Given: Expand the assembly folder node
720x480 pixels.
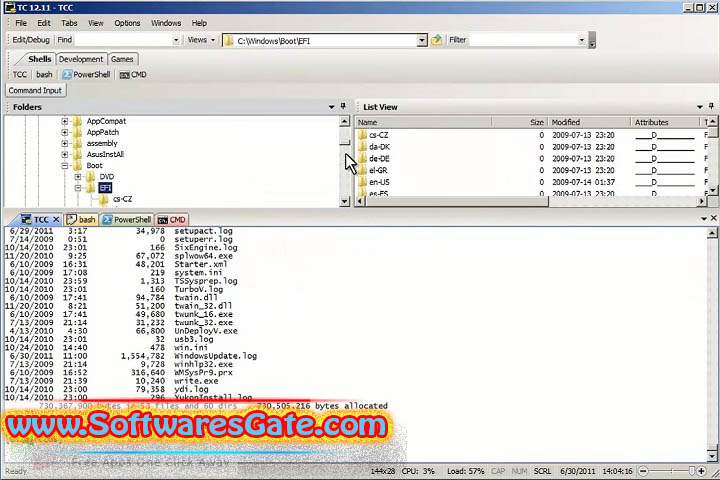Looking at the screenshot, I should click(x=65, y=143).
